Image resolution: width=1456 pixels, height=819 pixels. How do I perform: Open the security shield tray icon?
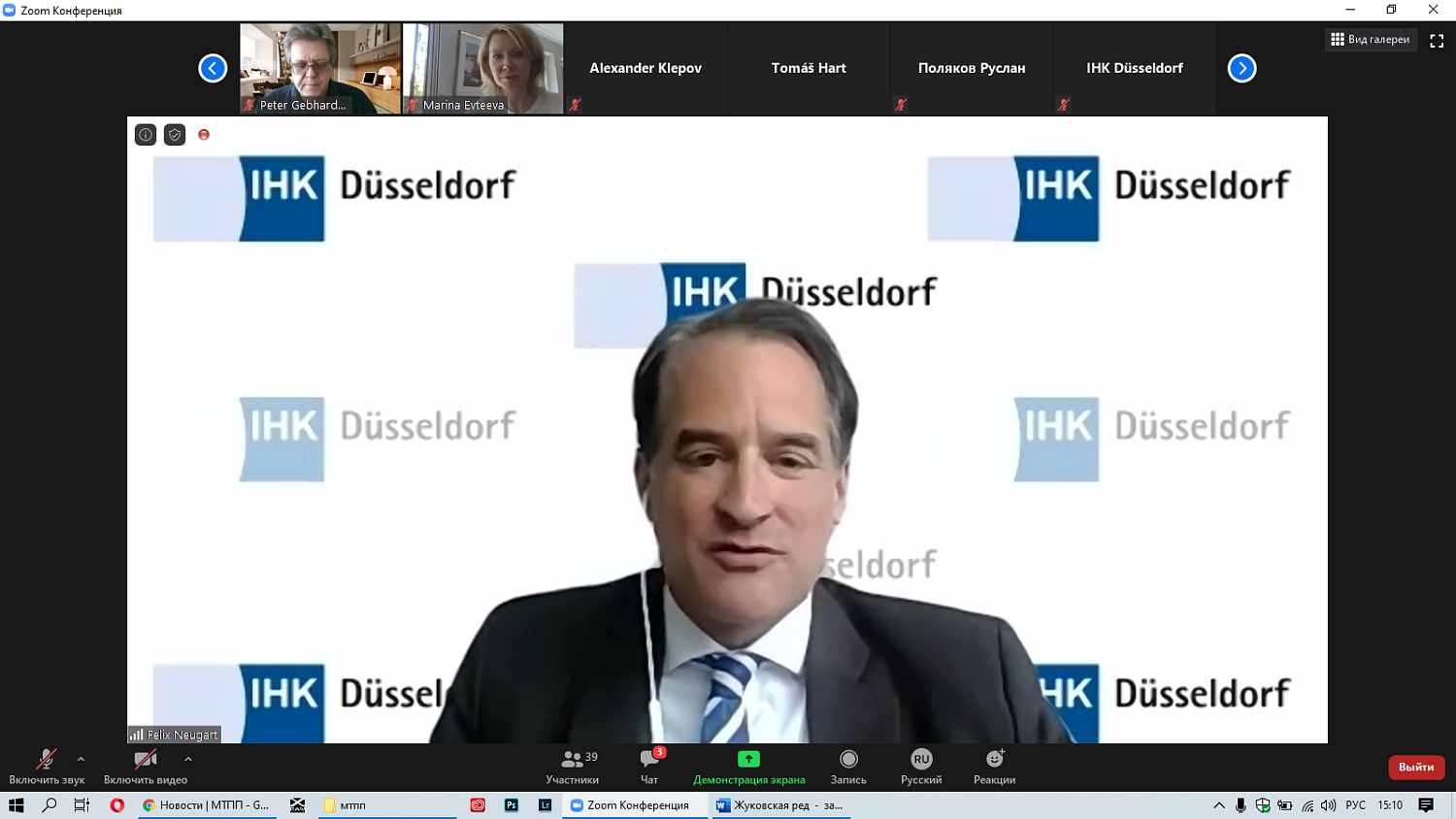[1263, 805]
